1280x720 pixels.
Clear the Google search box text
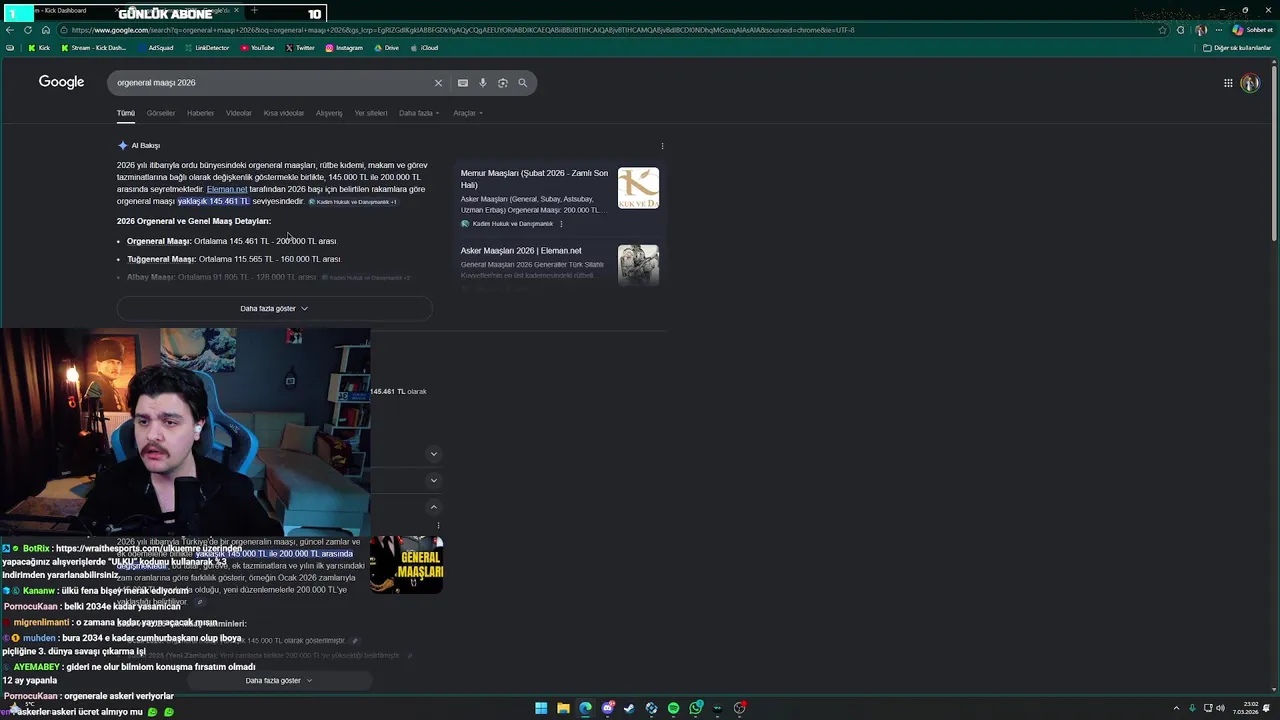pyautogui.click(x=438, y=83)
